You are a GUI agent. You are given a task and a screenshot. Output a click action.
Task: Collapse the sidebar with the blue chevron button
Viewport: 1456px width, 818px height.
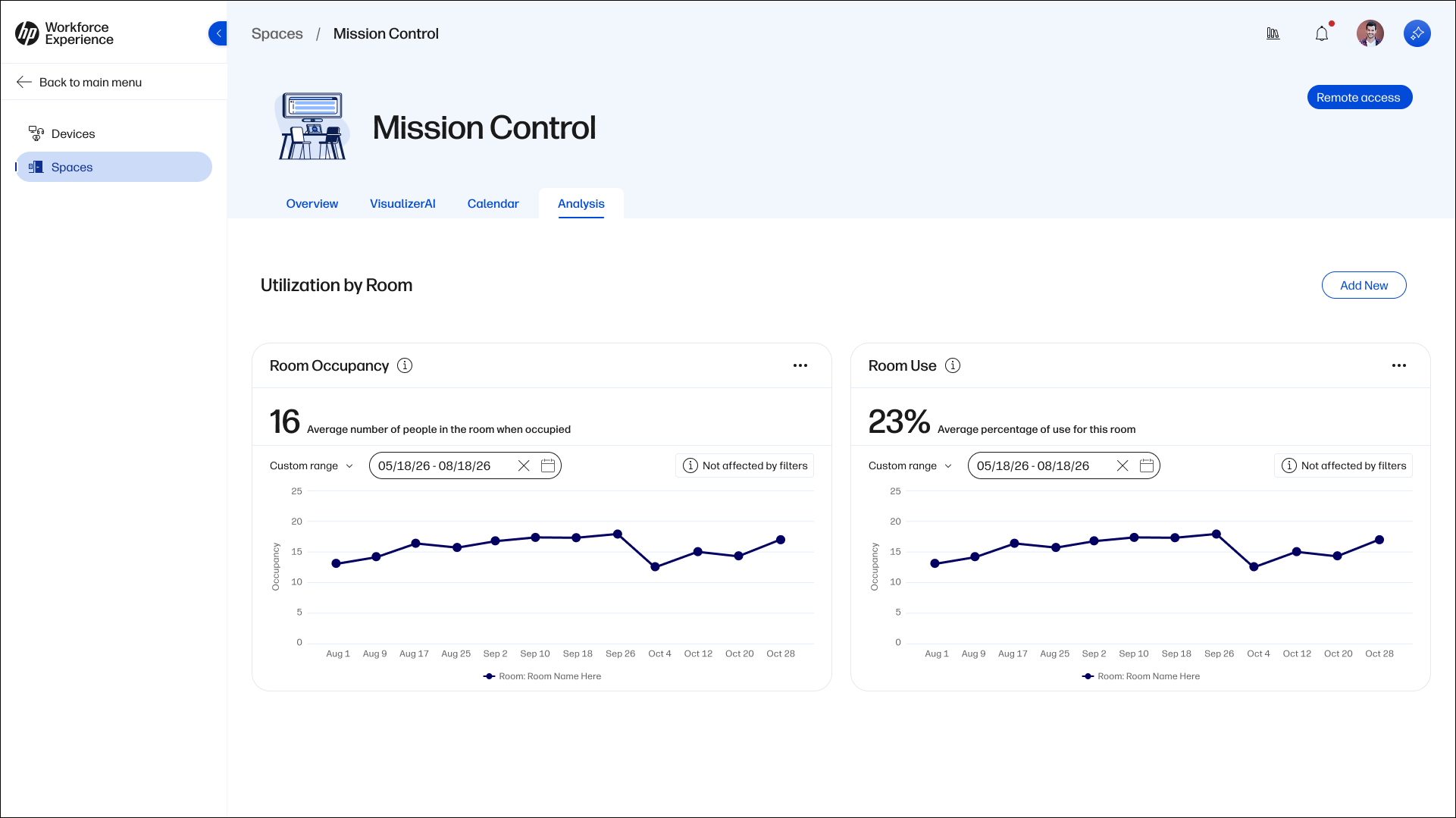218,33
